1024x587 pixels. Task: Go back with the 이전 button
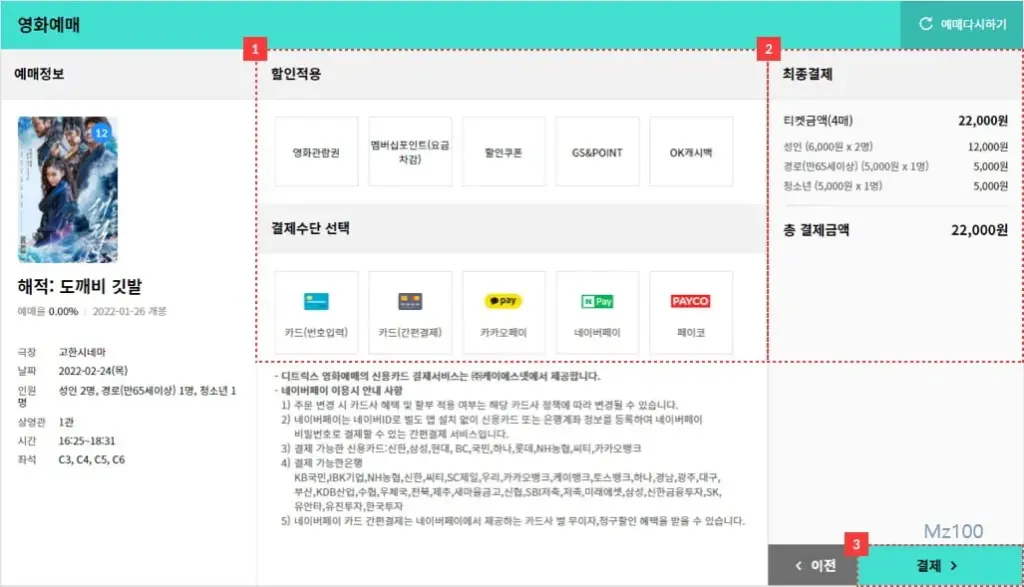click(813, 566)
